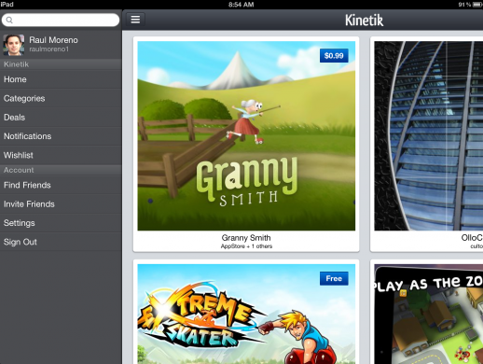483x364 pixels.
Task: Tap the hamburger menu icon
Action: coord(135,20)
